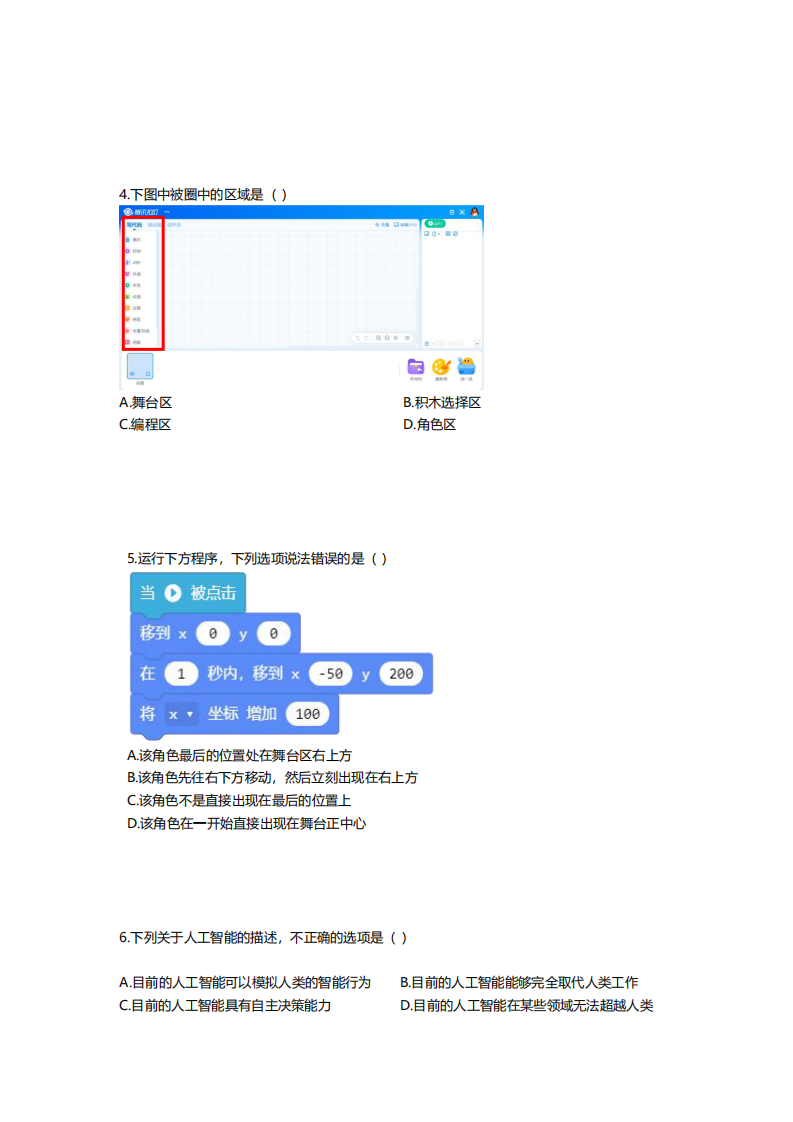793x1122 pixels.
Task: Click the blue basket duck icon
Action: tap(466, 366)
